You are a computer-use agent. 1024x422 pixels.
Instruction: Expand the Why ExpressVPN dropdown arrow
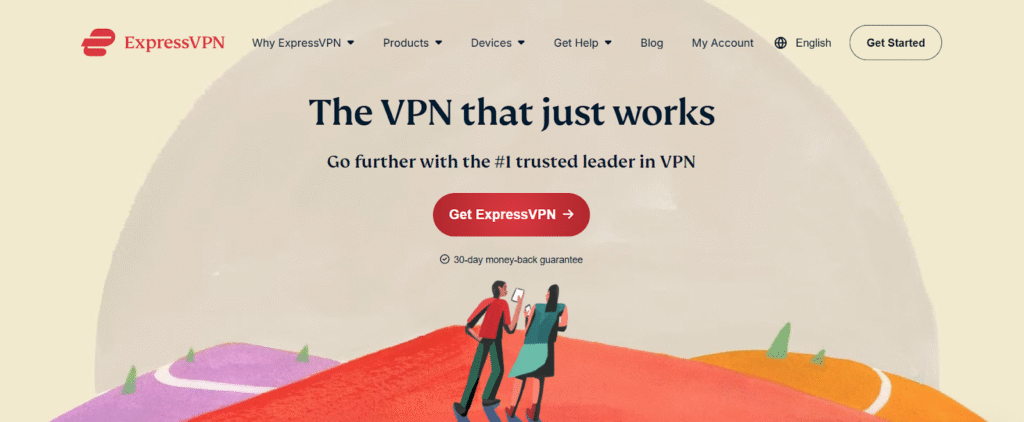[351, 43]
